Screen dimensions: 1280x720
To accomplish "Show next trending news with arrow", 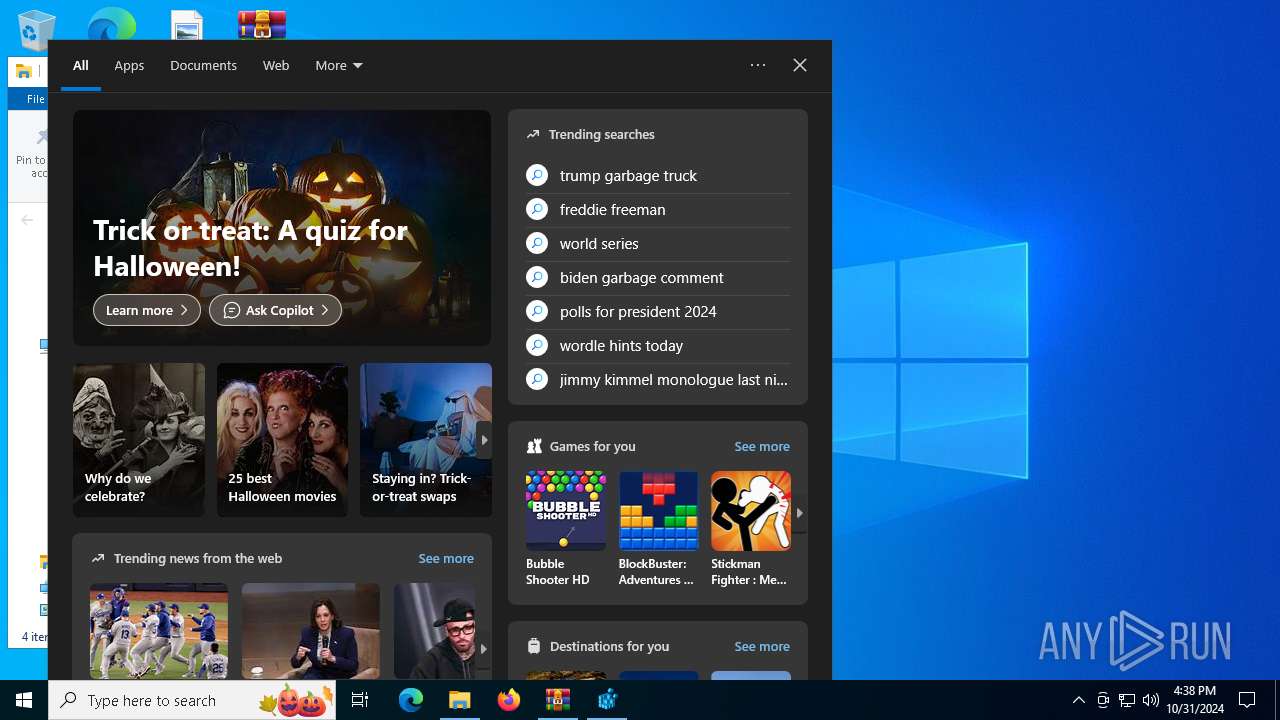I will (483, 648).
